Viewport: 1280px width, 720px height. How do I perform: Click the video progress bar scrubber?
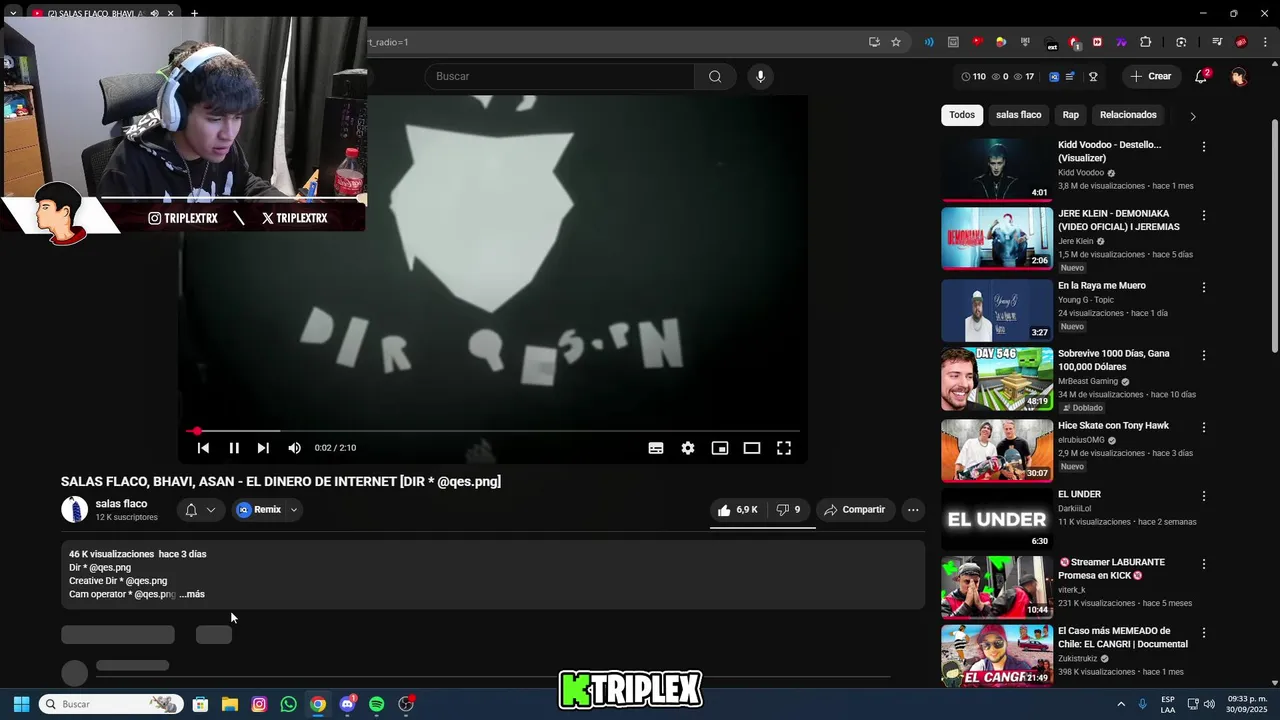[197, 431]
